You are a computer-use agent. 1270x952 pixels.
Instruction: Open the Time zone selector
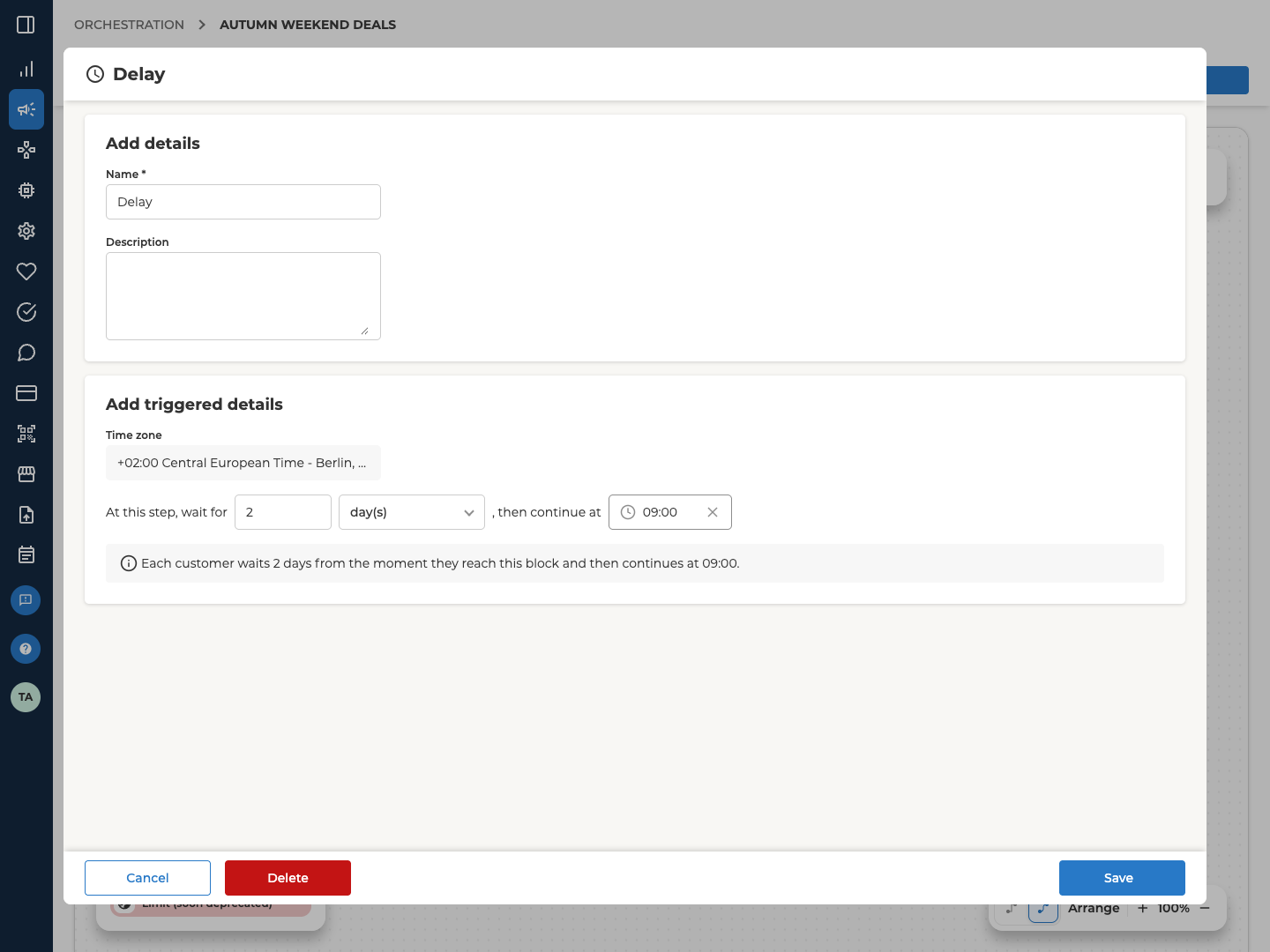(243, 463)
